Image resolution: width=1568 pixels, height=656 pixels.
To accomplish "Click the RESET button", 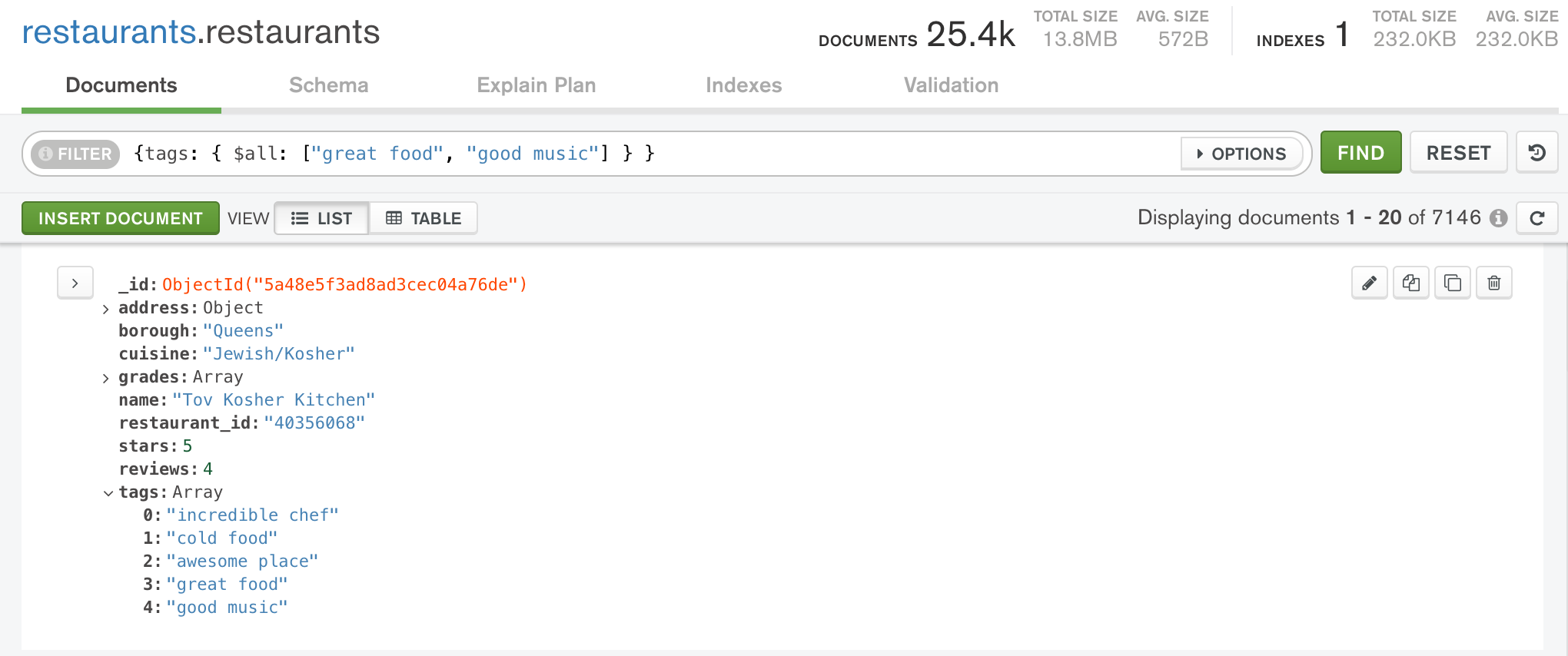I will point(1458,153).
